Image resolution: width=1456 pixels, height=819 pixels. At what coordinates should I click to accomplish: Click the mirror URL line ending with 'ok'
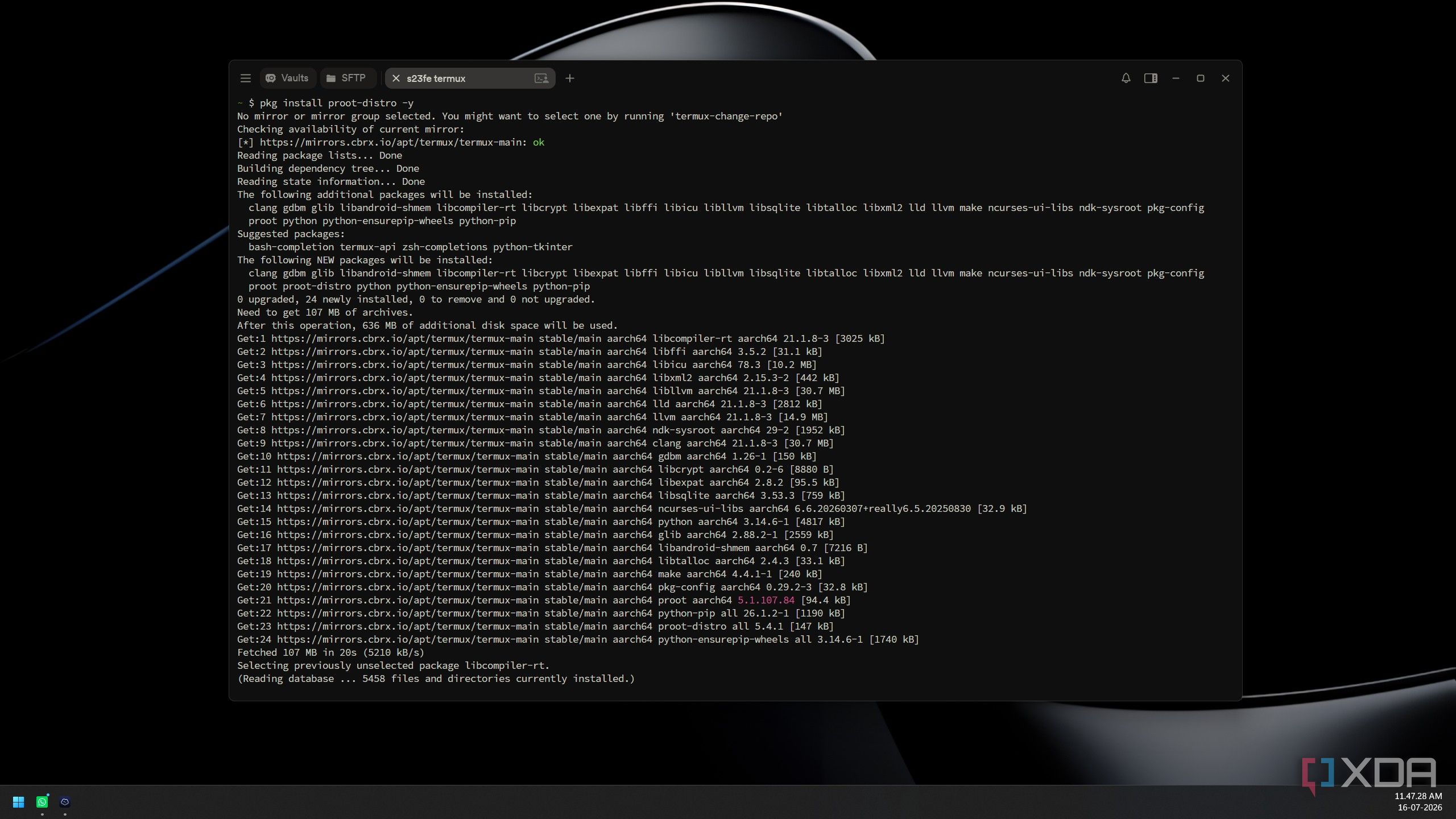[x=391, y=142]
